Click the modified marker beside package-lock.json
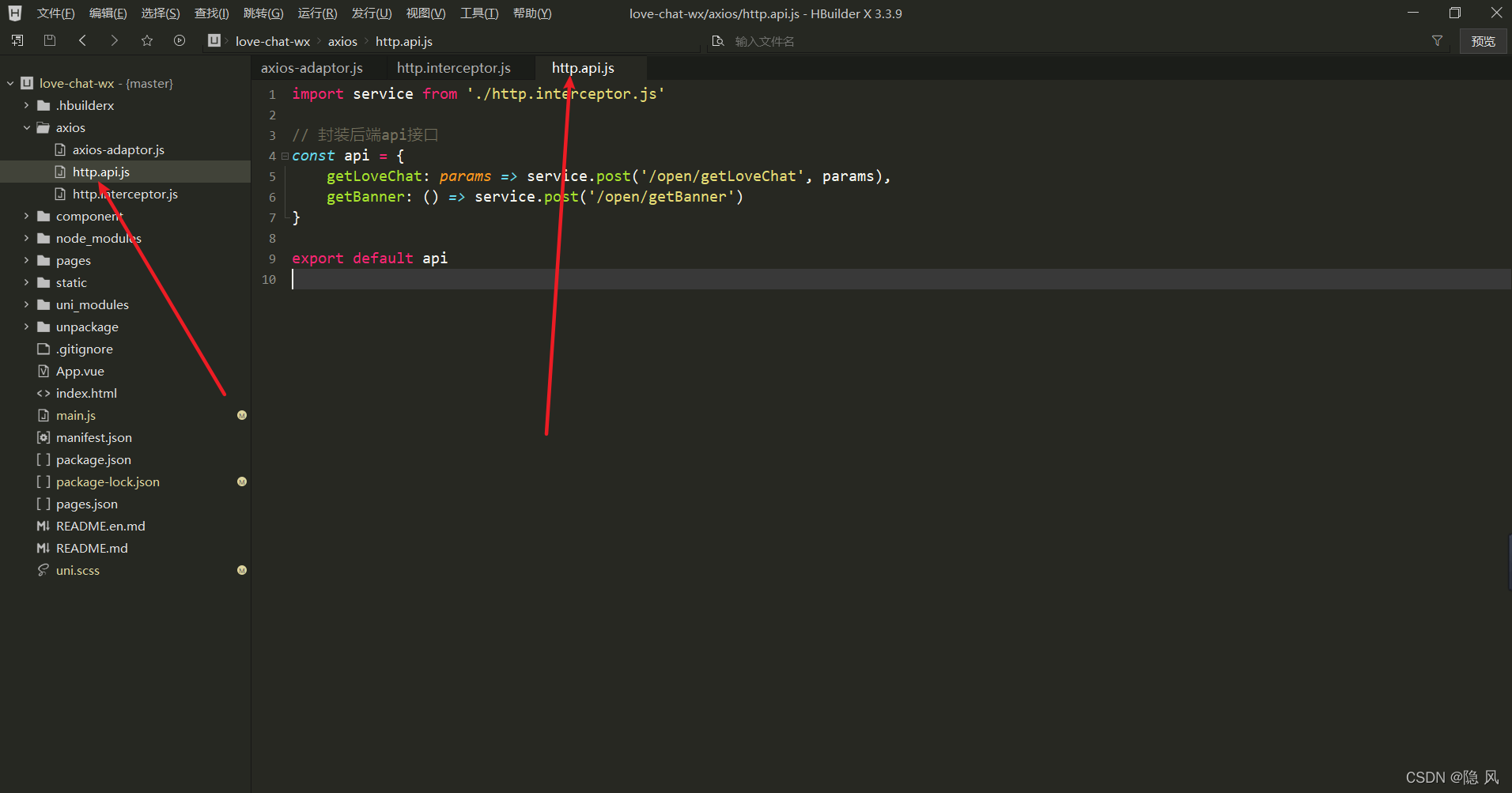This screenshot has width=1512, height=793. pyautogui.click(x=242, y=481)
